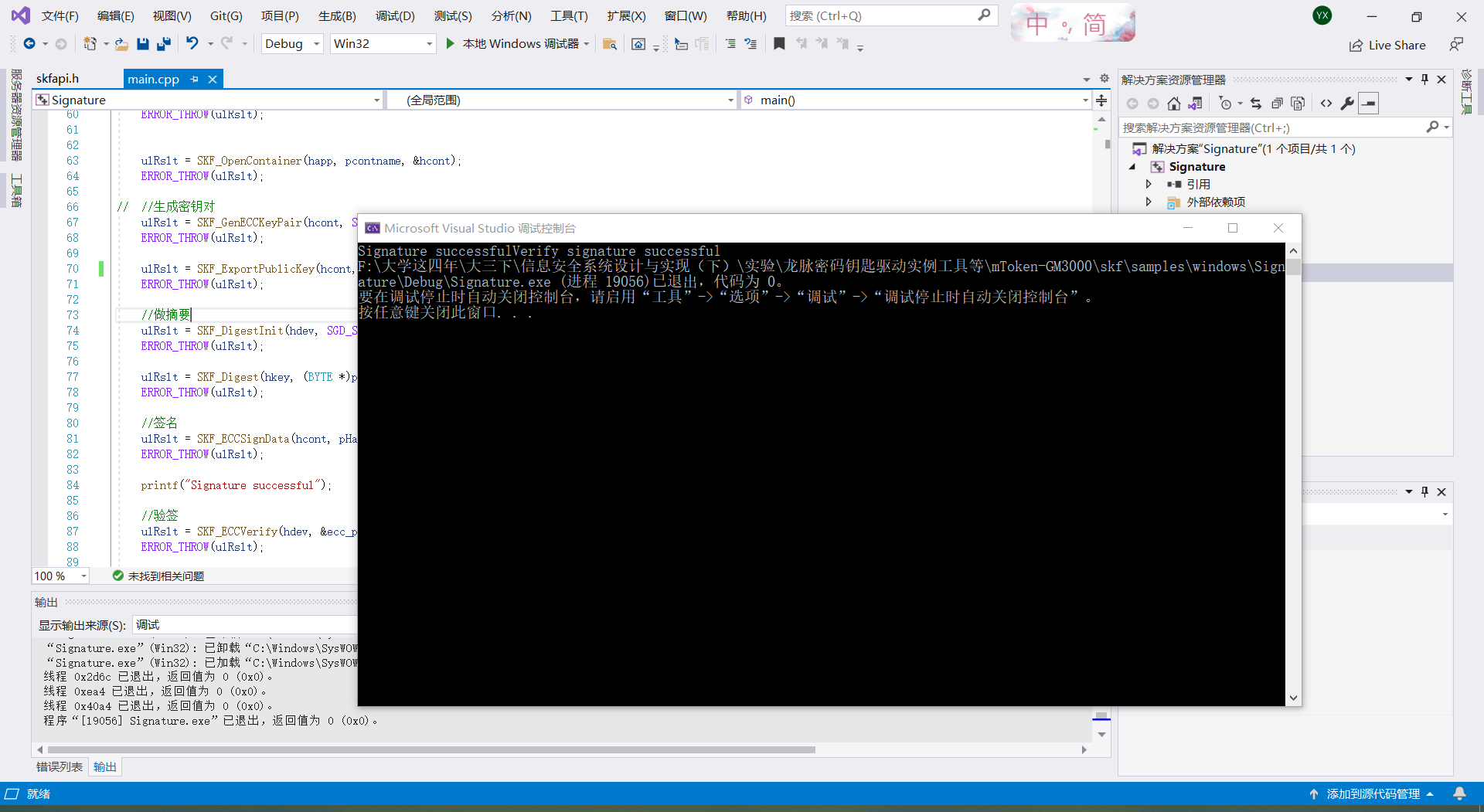This screenshot has height=812, width=1484.
Task: Click the Live Share button
Action: [x=1387, y=45]
